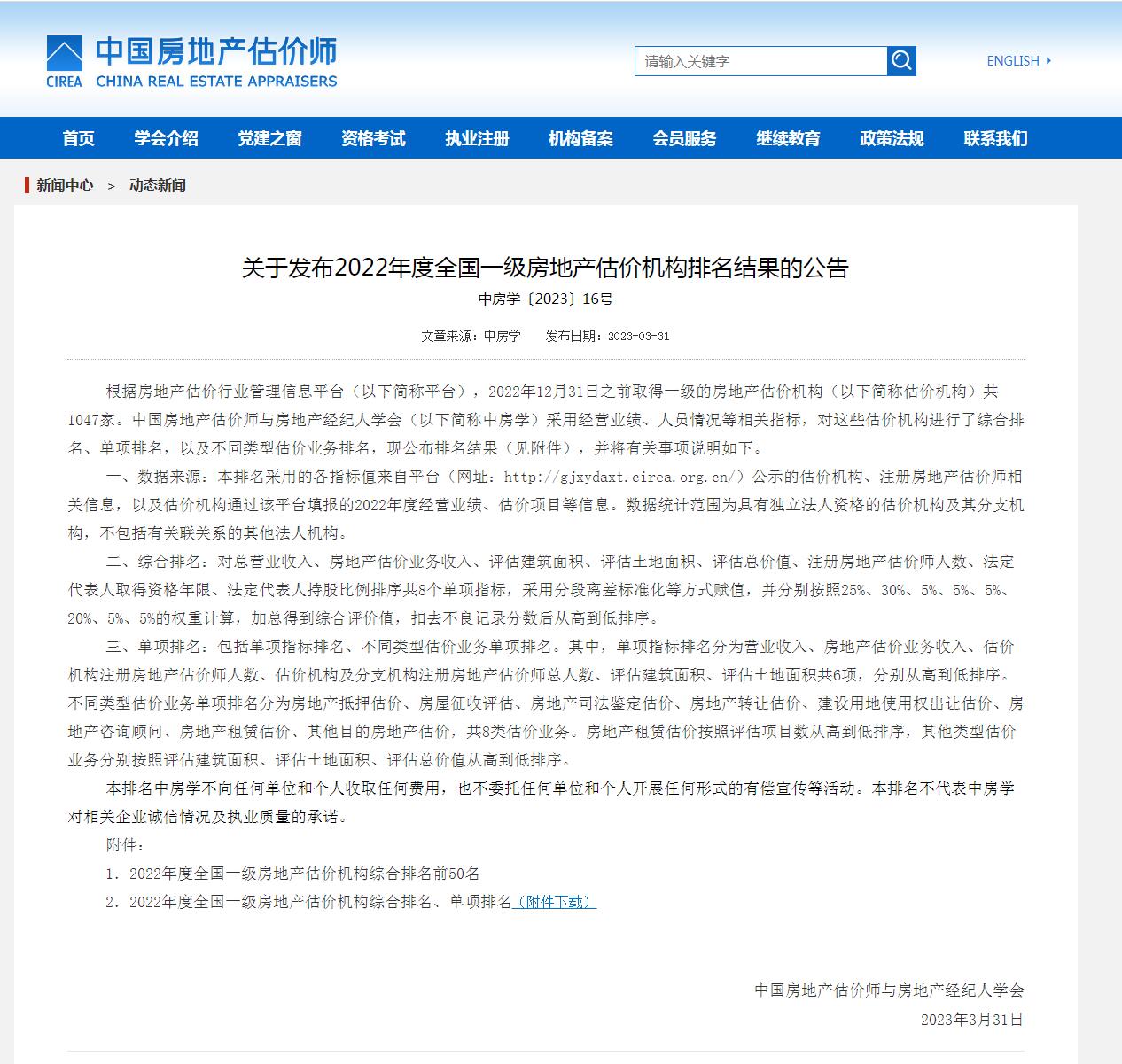The width and height of the screenshot is (1122, 1064).
Task: Click 新闻中心 breadcrumb link
Action: click(65, 185)
